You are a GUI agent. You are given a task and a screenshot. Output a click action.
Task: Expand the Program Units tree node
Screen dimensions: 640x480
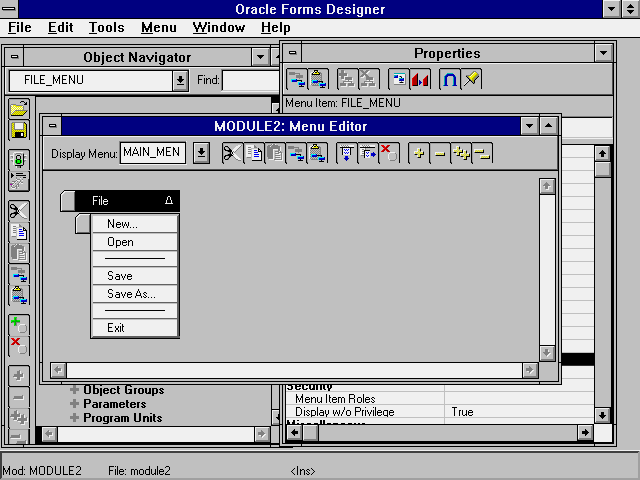click(x=74, y=418)
